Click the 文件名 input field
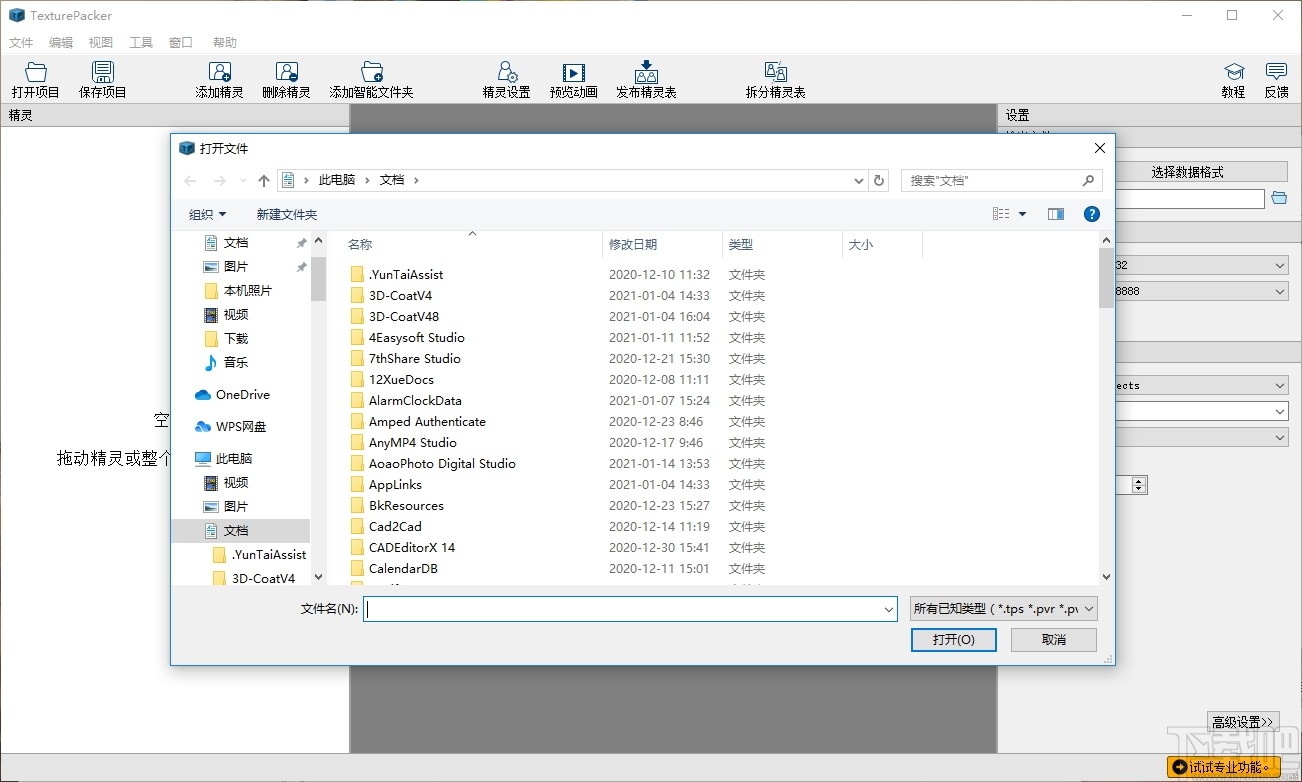The image size is (1302, 782). tap(631, 609)
